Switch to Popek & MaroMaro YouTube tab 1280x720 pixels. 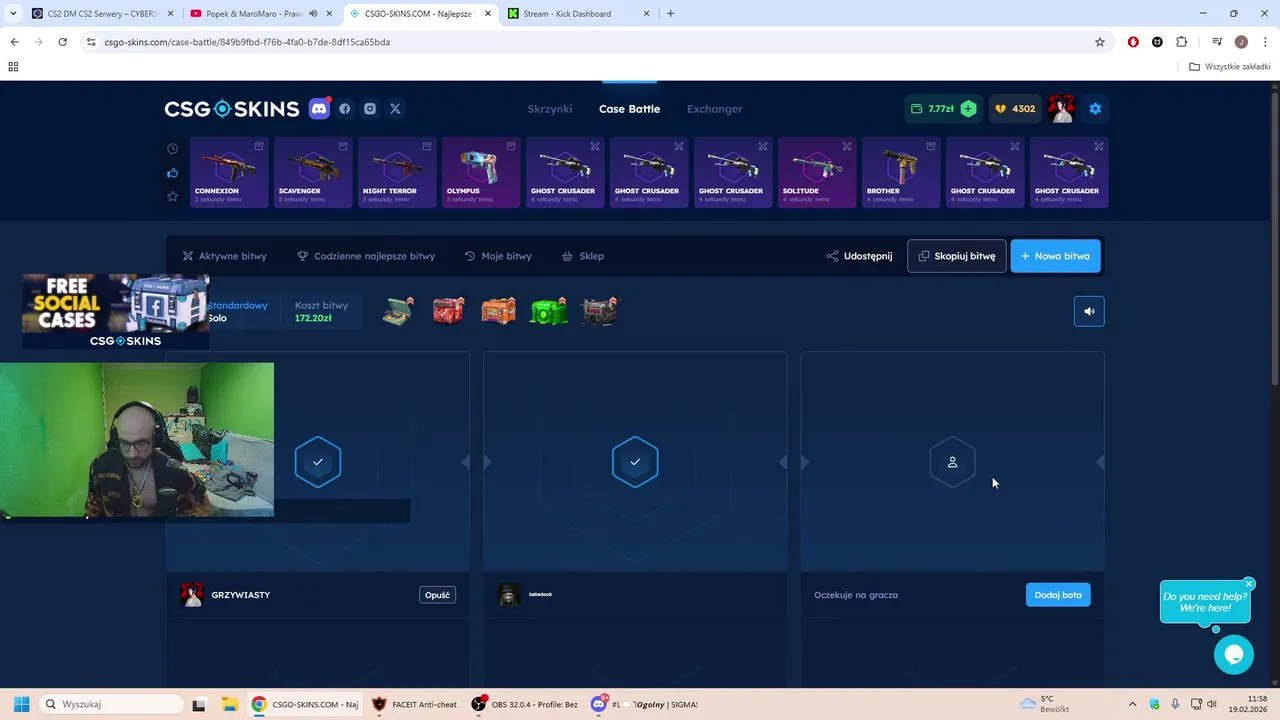260,14
